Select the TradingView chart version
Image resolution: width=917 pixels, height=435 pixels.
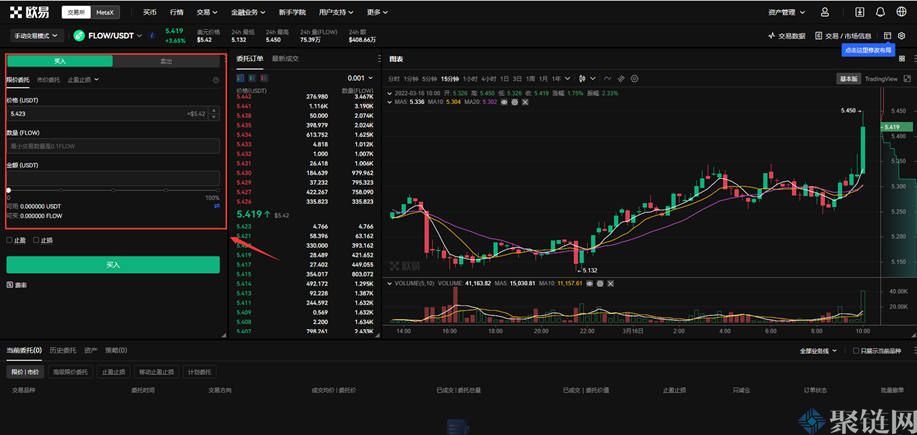click(881, 78)
